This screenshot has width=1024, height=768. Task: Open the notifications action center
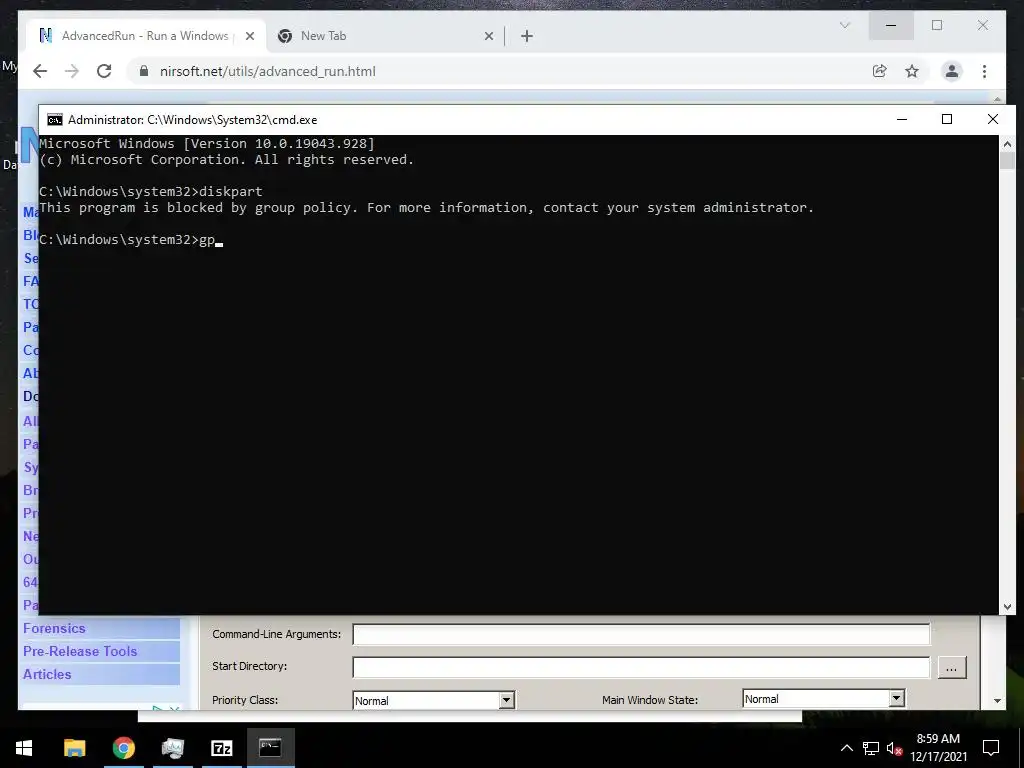(991, 748)
